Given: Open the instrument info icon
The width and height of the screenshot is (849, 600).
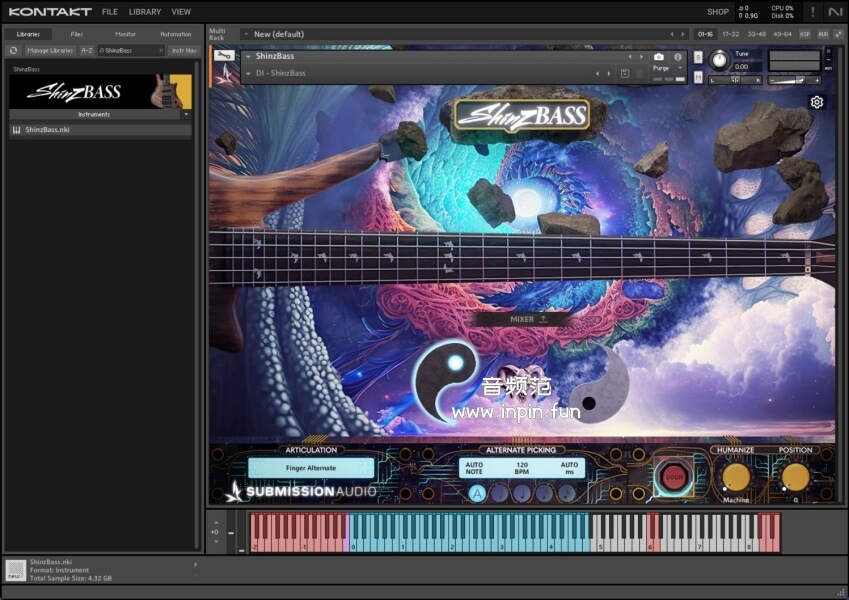Looking at the screenshot, I should [x=678, y=57].
